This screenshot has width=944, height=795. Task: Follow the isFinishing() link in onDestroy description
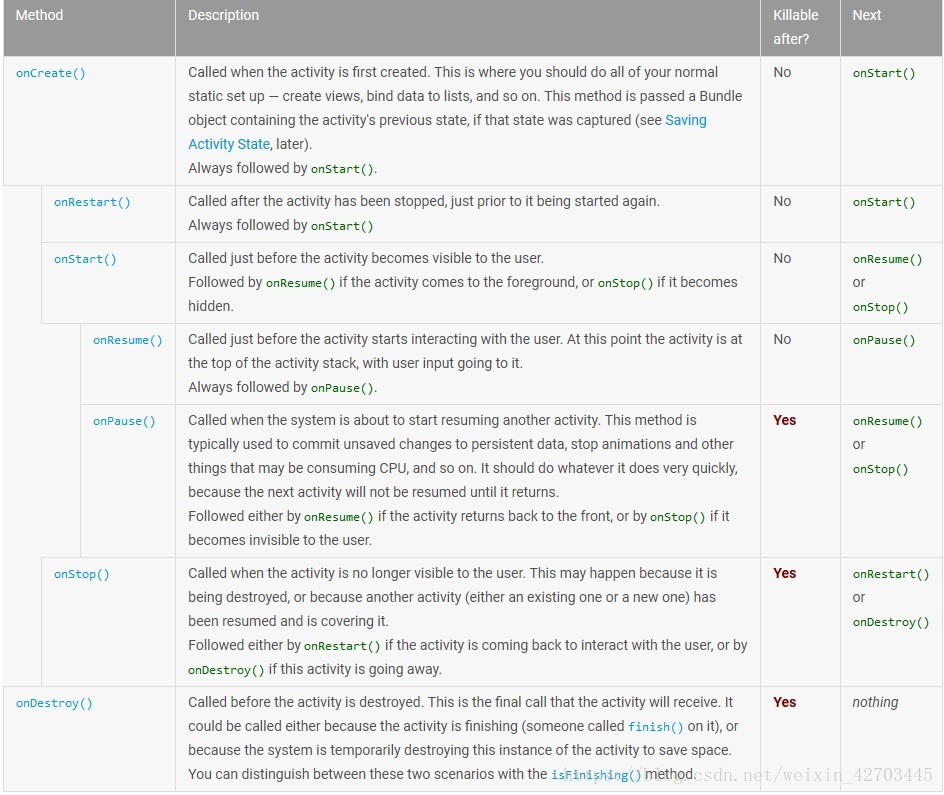point(596,775)
